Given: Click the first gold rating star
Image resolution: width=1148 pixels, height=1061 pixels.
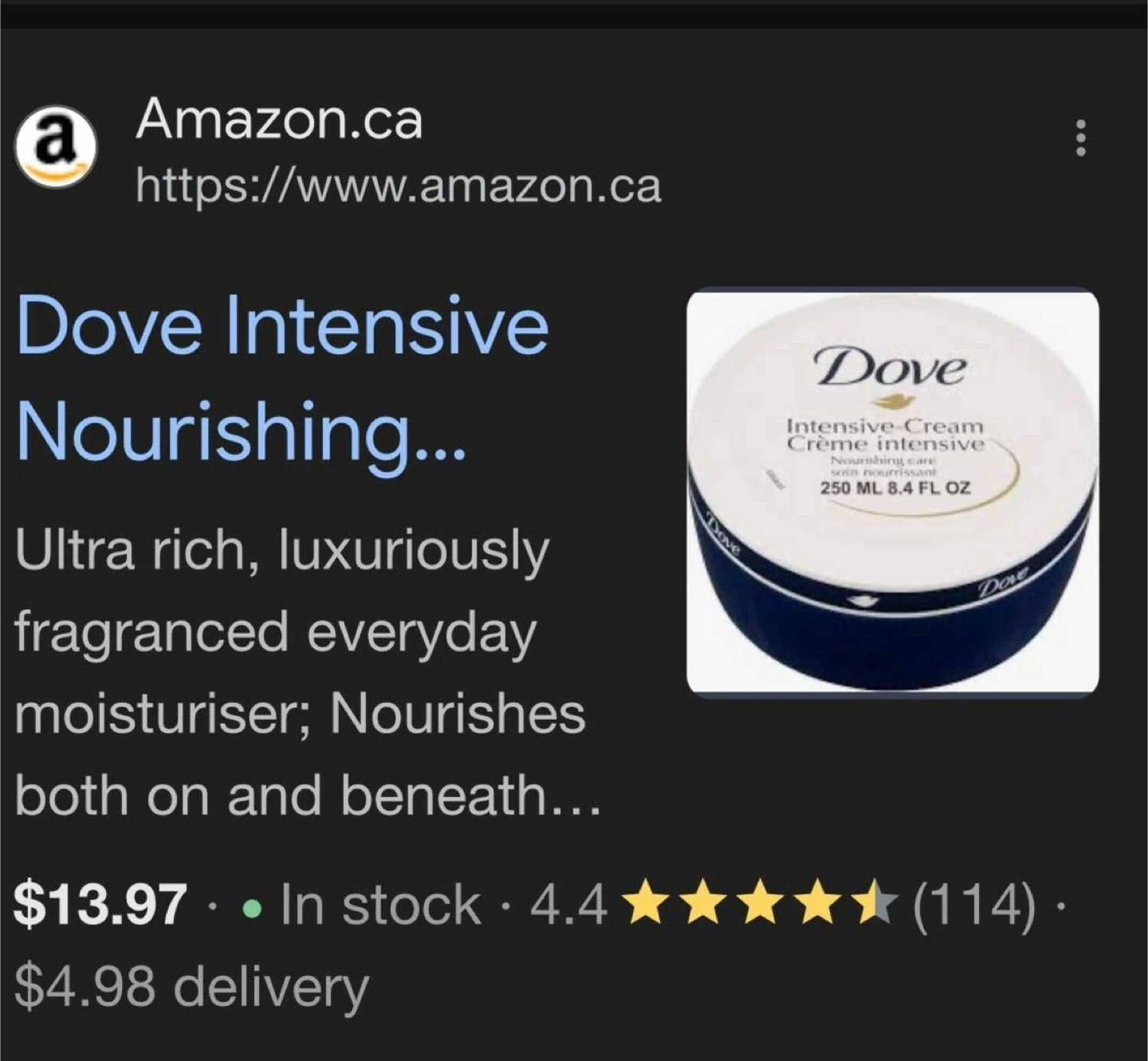Looking at the screenshot, I should point(647,906).
